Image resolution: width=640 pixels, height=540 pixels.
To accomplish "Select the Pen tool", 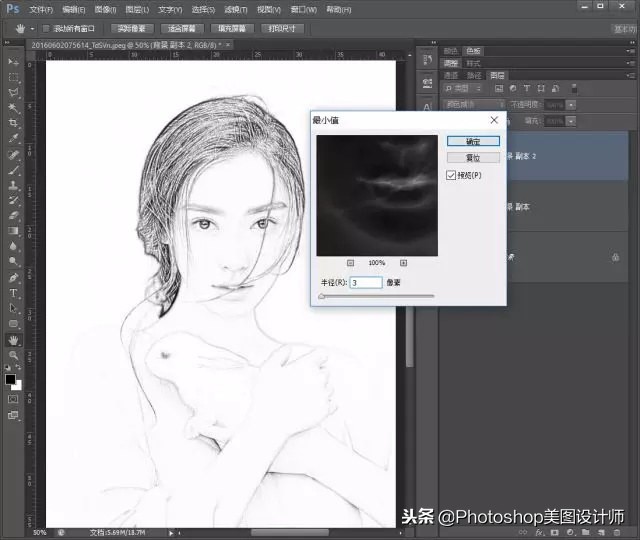I will (x=13, y=278).
